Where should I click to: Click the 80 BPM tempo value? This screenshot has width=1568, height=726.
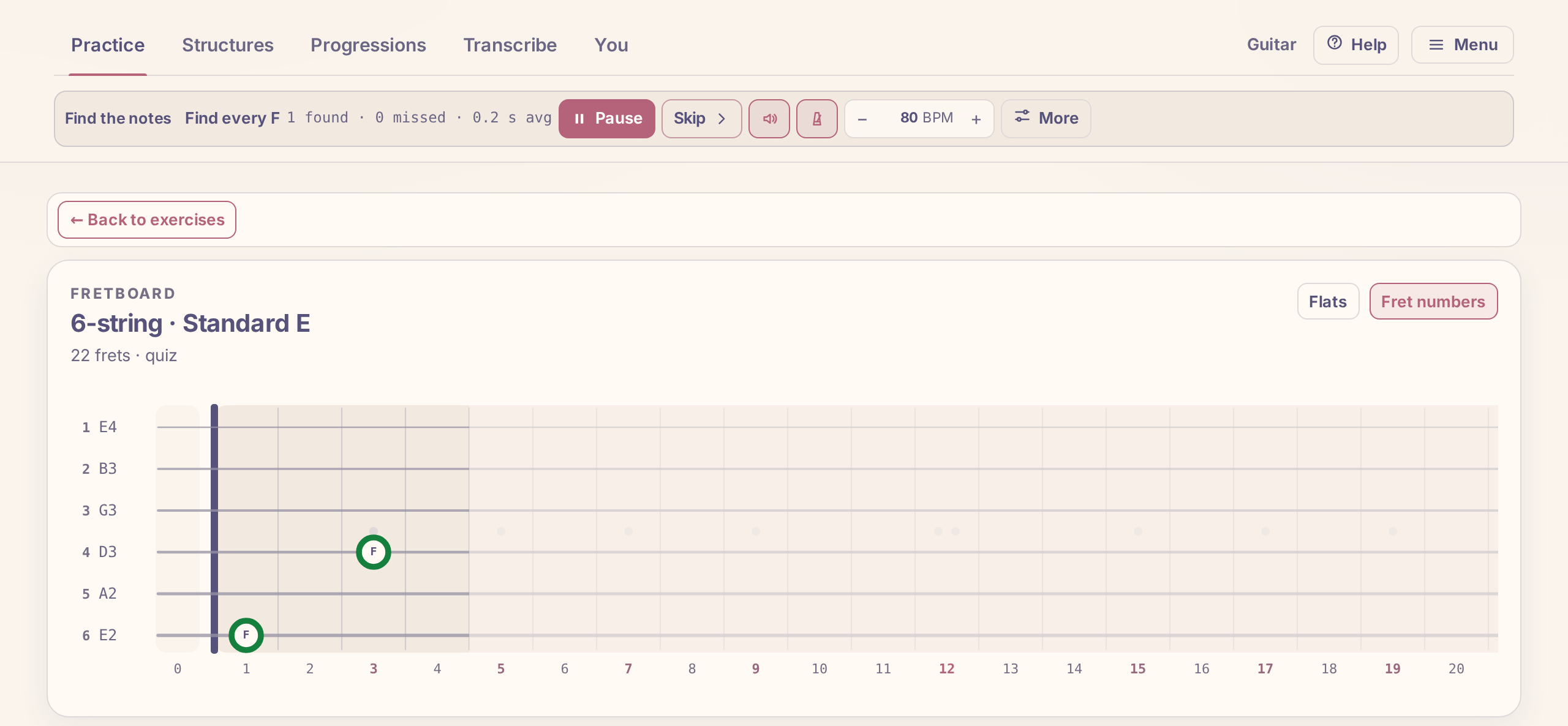click(x=926, y=118)
